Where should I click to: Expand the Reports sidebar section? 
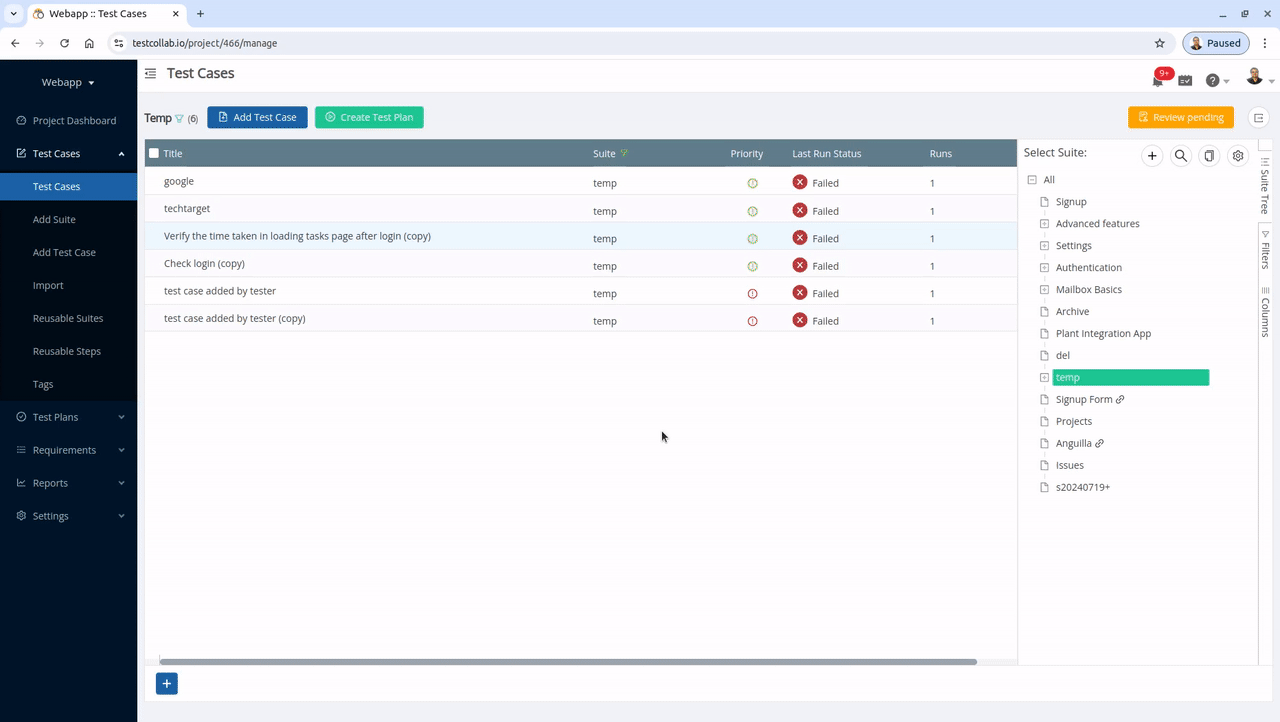[122, 483]
